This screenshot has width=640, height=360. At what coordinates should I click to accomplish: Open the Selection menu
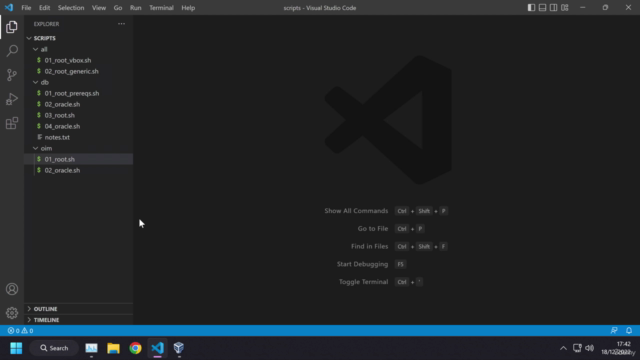(71, 8)
